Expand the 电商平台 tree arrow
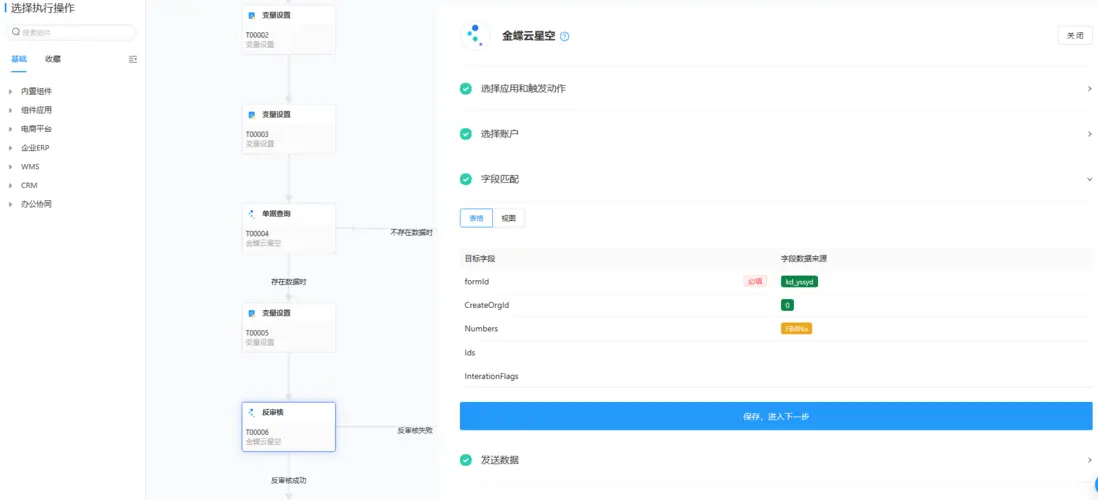 tap(11, 129)
